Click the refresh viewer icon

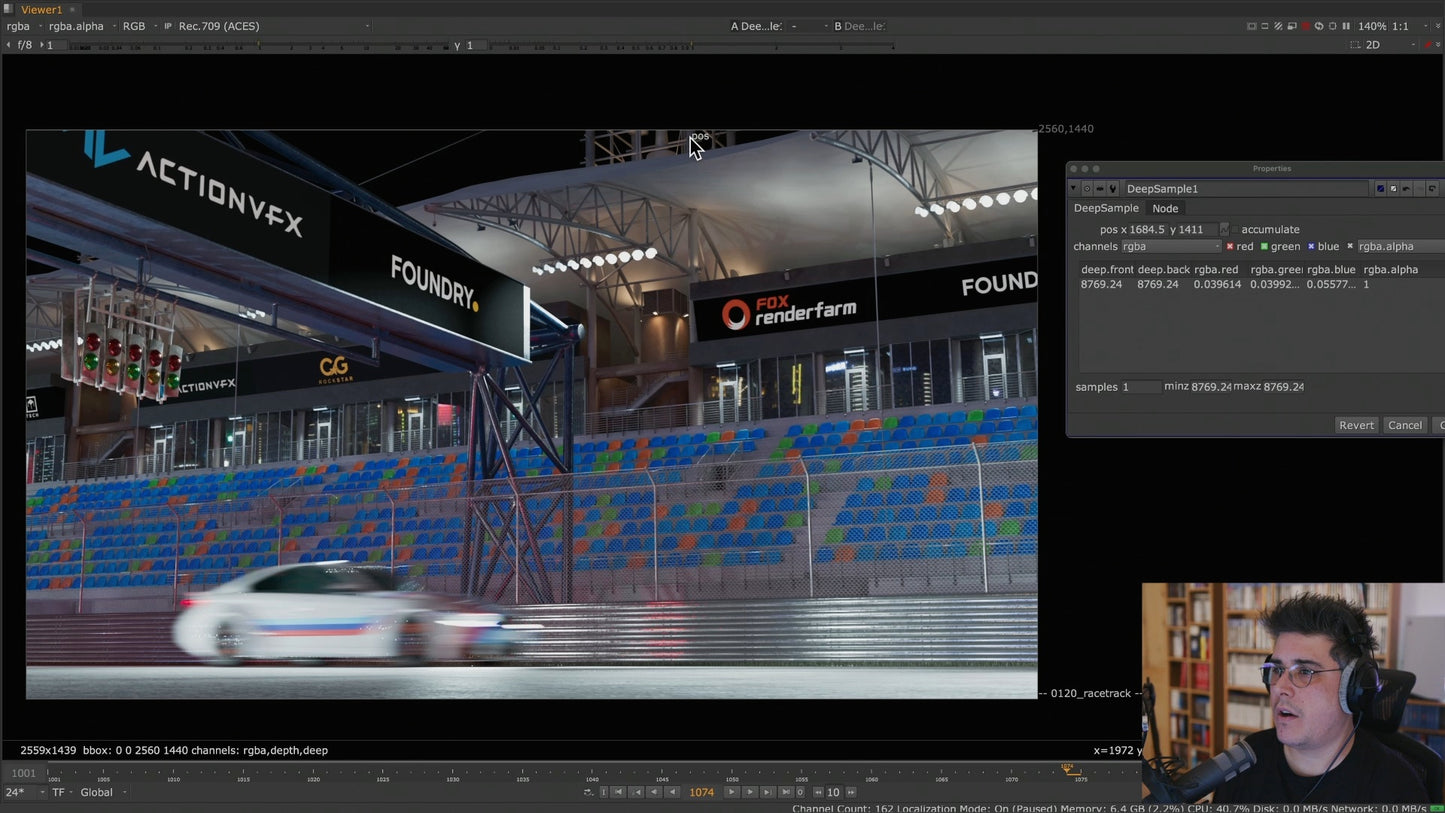tap(1319, 26)
